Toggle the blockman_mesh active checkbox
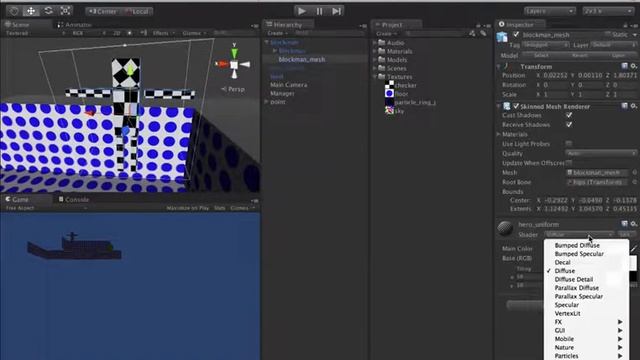 [x=516, y=35]
